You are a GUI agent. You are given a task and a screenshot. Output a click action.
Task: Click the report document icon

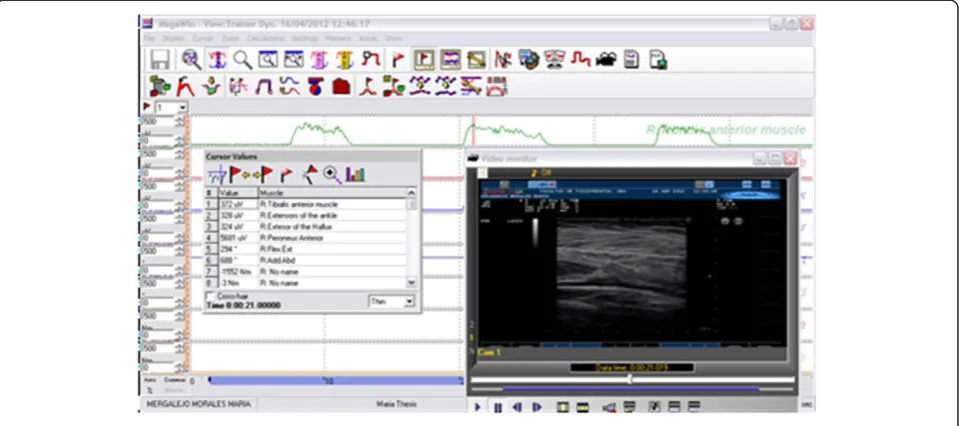tap(631, 59)
